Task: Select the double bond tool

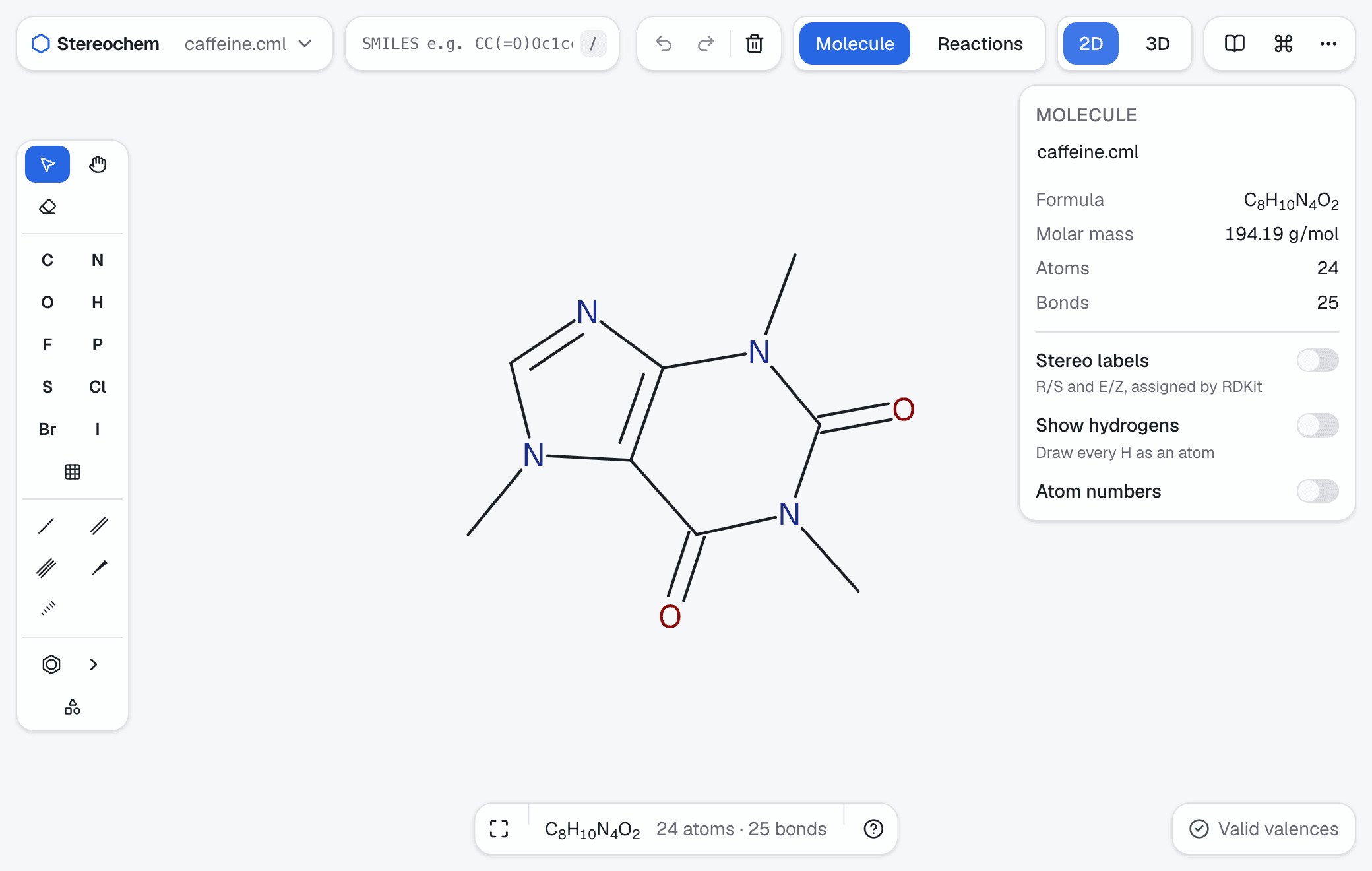Action: (98, 526)
